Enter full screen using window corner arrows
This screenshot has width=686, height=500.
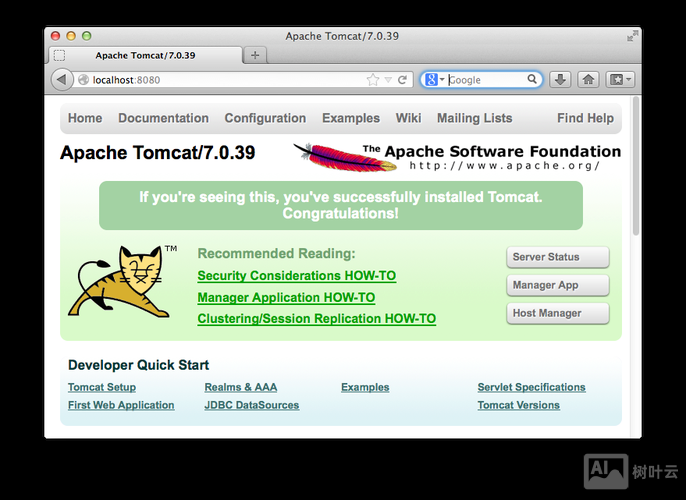click(632, 36)
